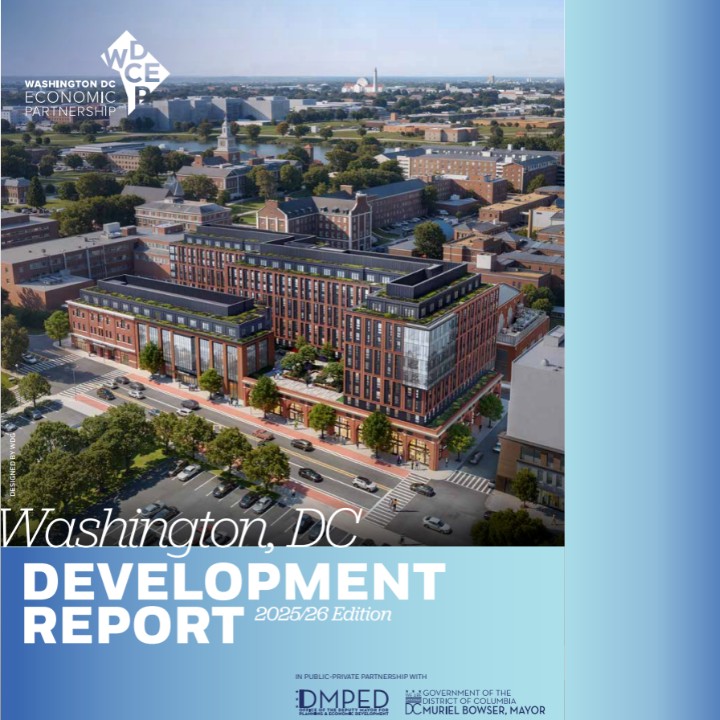Click the green rooftop of the low building
720x720 pixels.
[x=170, y=300]
